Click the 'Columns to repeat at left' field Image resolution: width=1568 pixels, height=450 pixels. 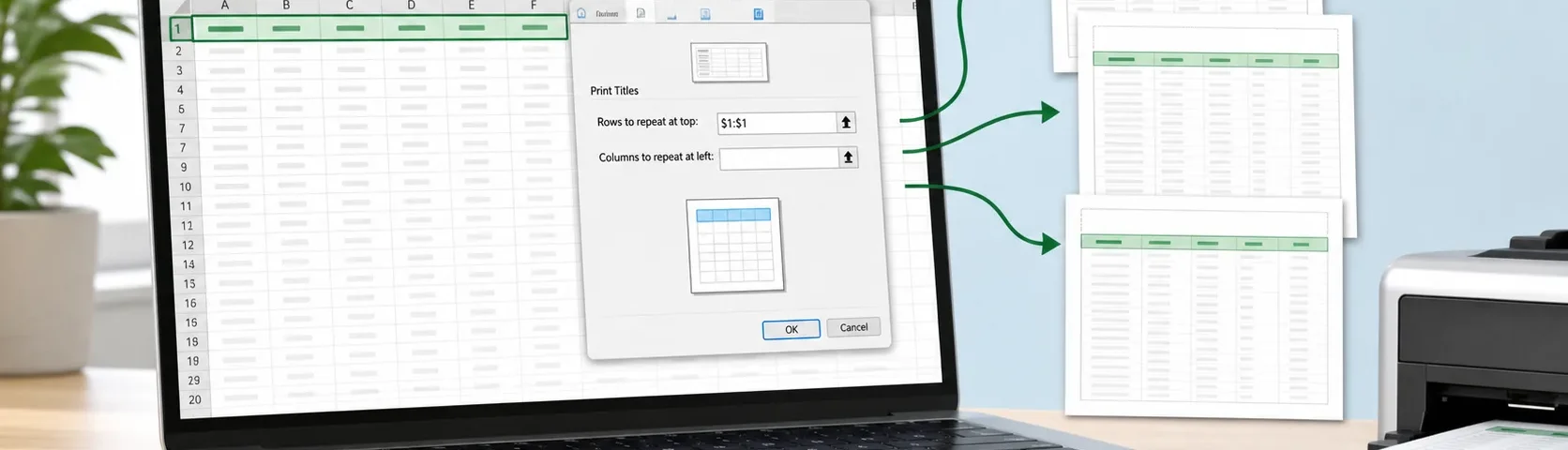(778, 157)
